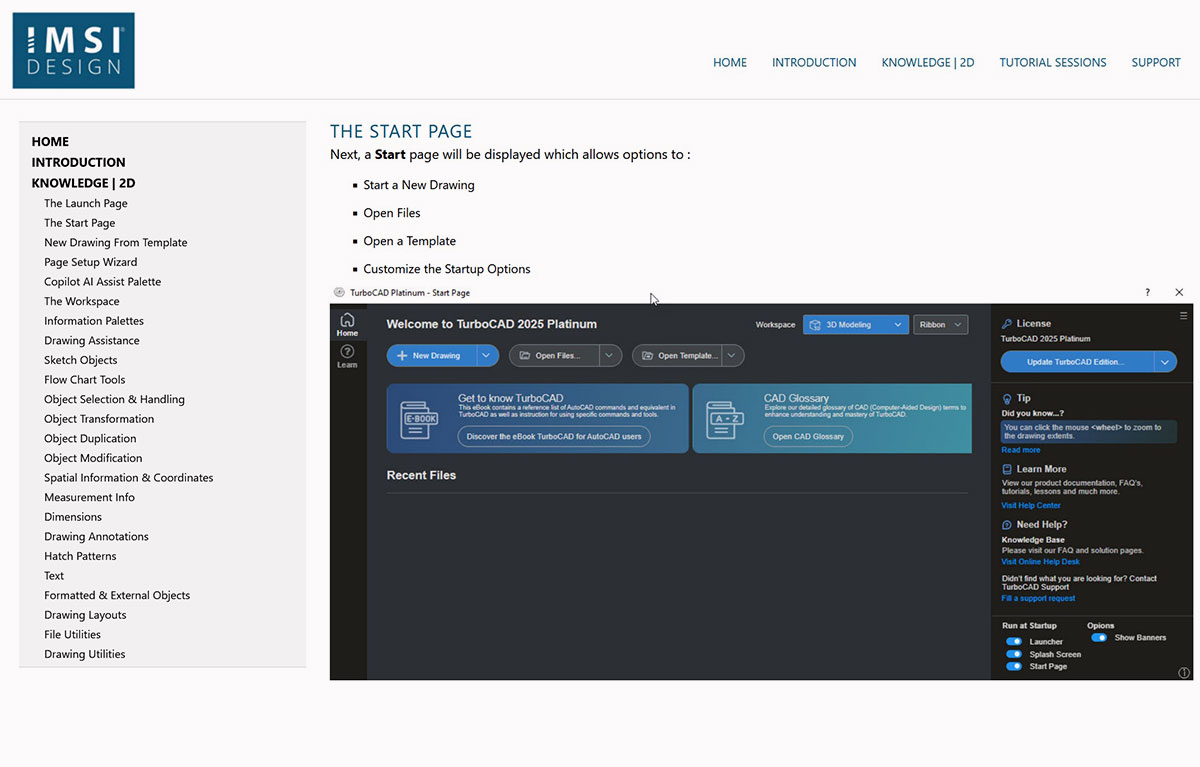1200x767 pixels.
Task: Toggle the Launcher startup switch
Action: coord(1014,642)
